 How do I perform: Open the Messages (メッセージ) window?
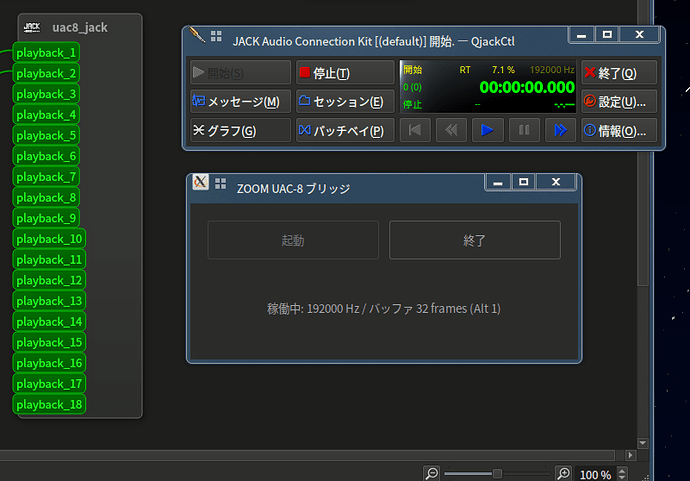point(240,102)
